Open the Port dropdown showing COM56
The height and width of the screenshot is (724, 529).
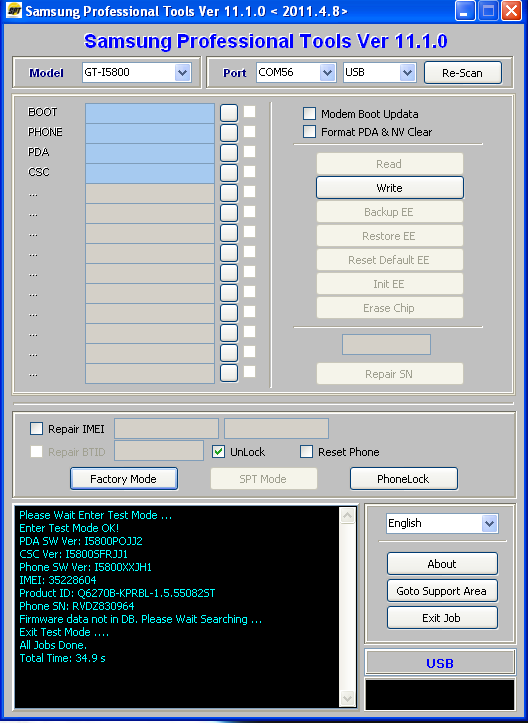(296, 72)
